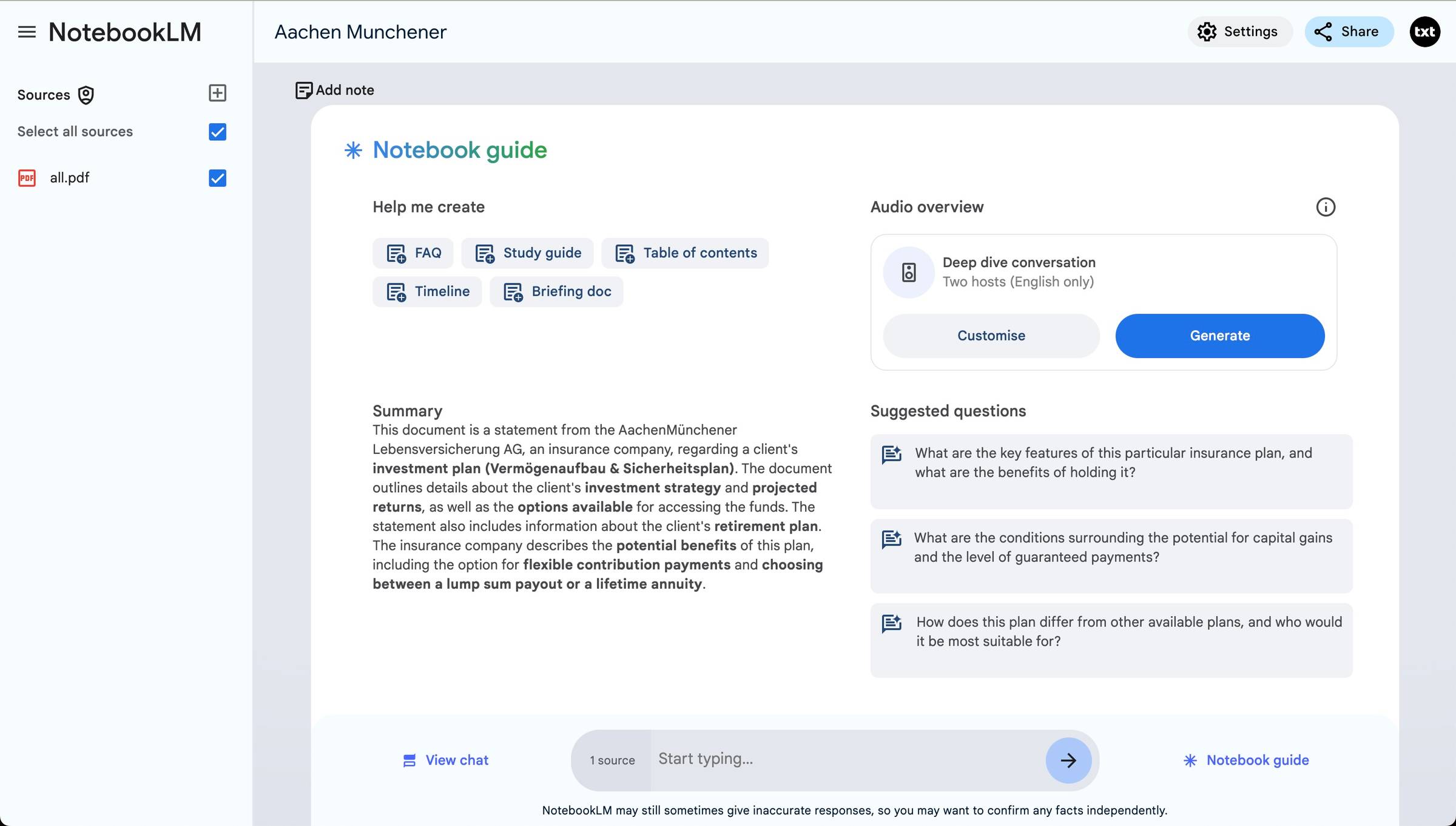
Task: Open the account avatar menu
Action: tap(1424, 32)
